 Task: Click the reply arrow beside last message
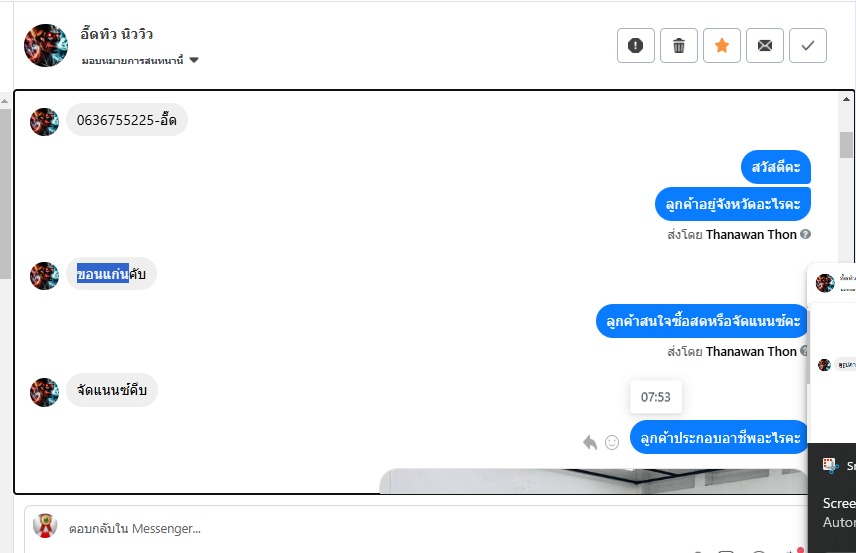tap(590, 442)
